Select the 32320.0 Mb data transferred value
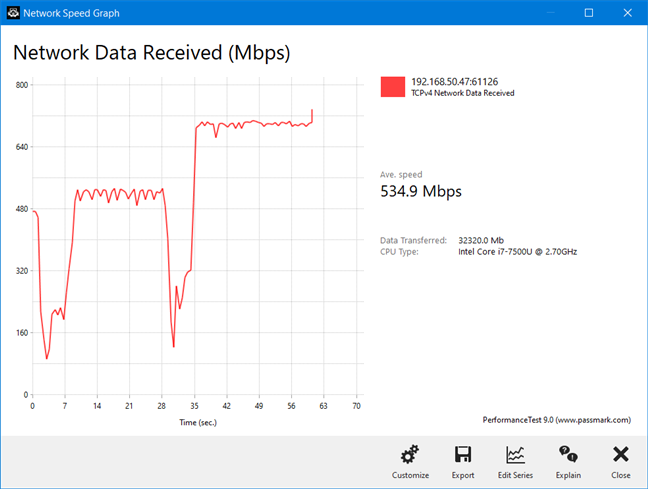Image resolution: width=648 pixels, height=489 pixels. click(481, 240)
